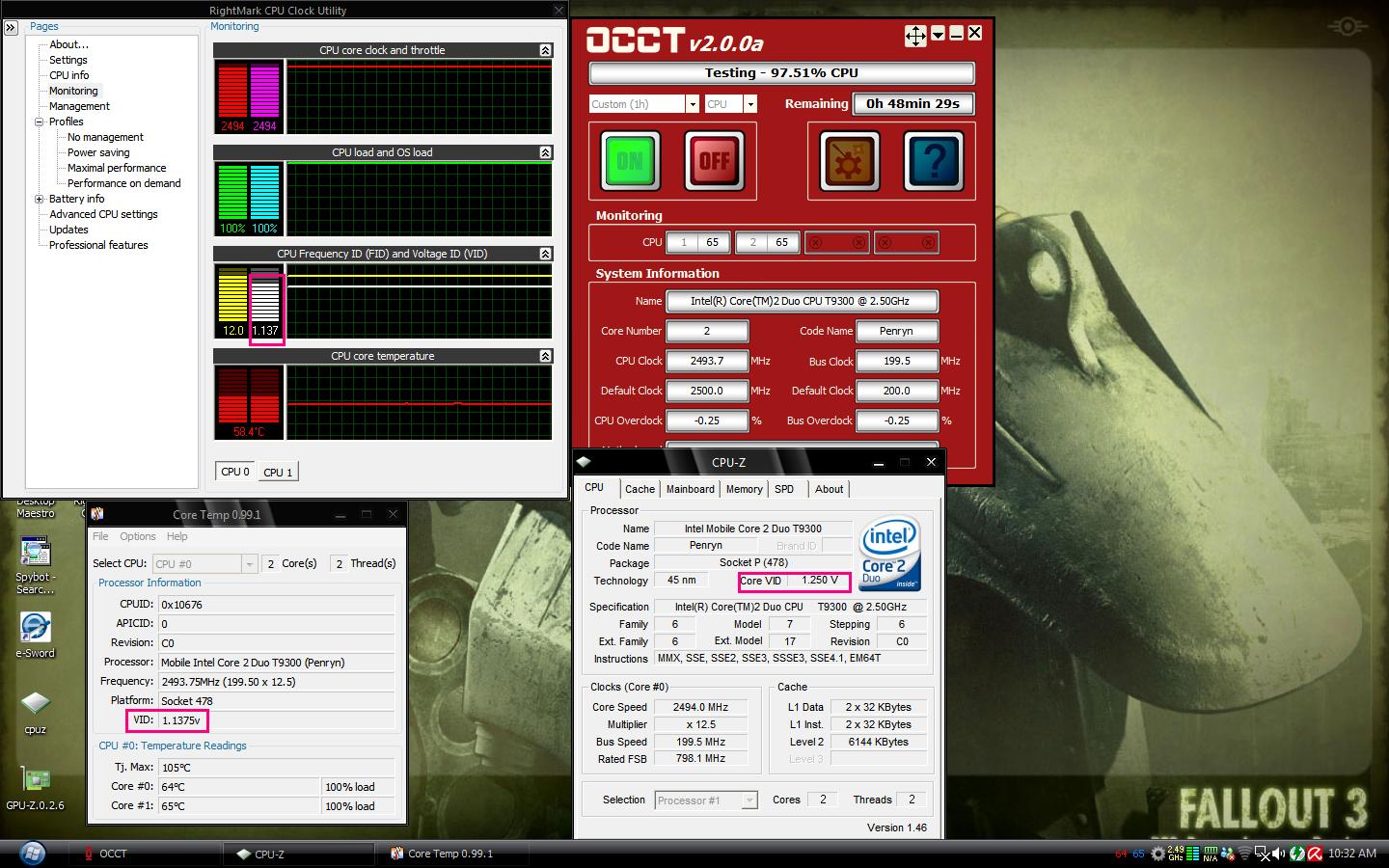Open the Processor #1 selection dropdown in CPU-Z
1389x868 pixels.
tap(749, 800)
